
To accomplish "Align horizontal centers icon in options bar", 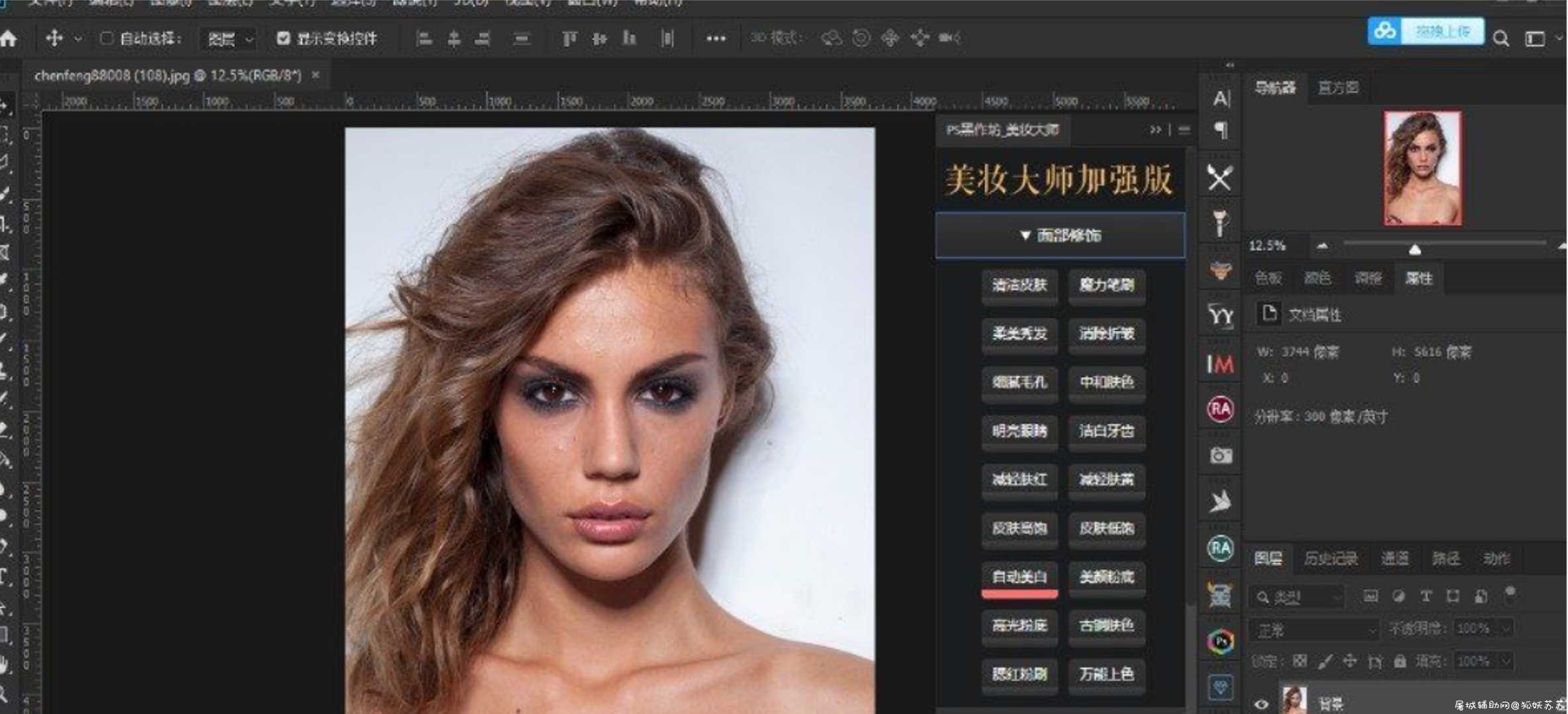I will [x=453, y=38].
